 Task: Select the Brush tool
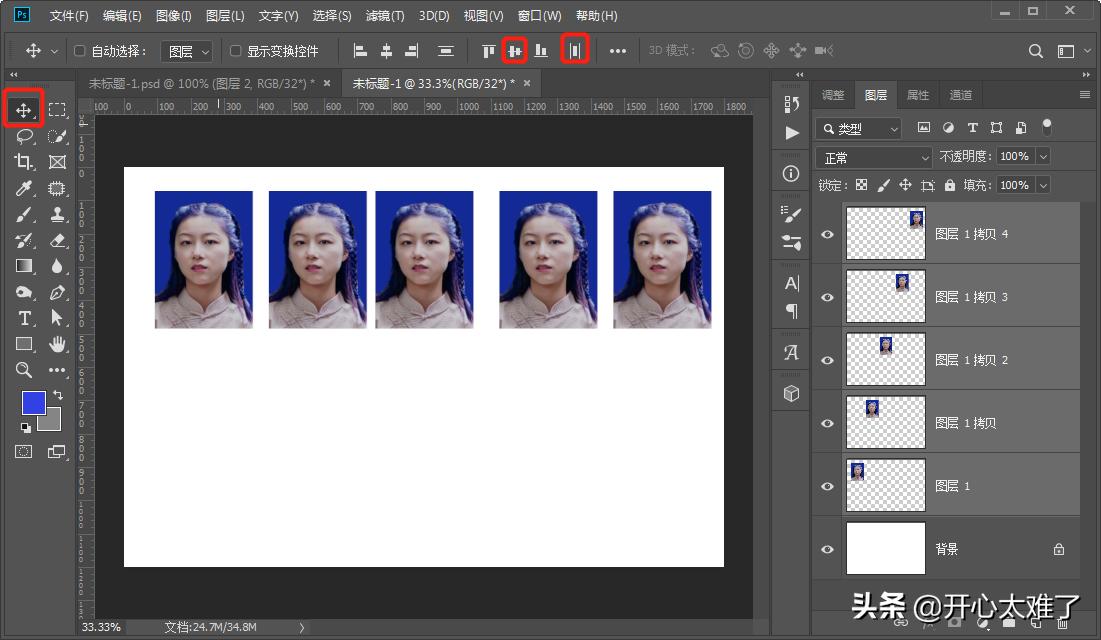[24, 214]
